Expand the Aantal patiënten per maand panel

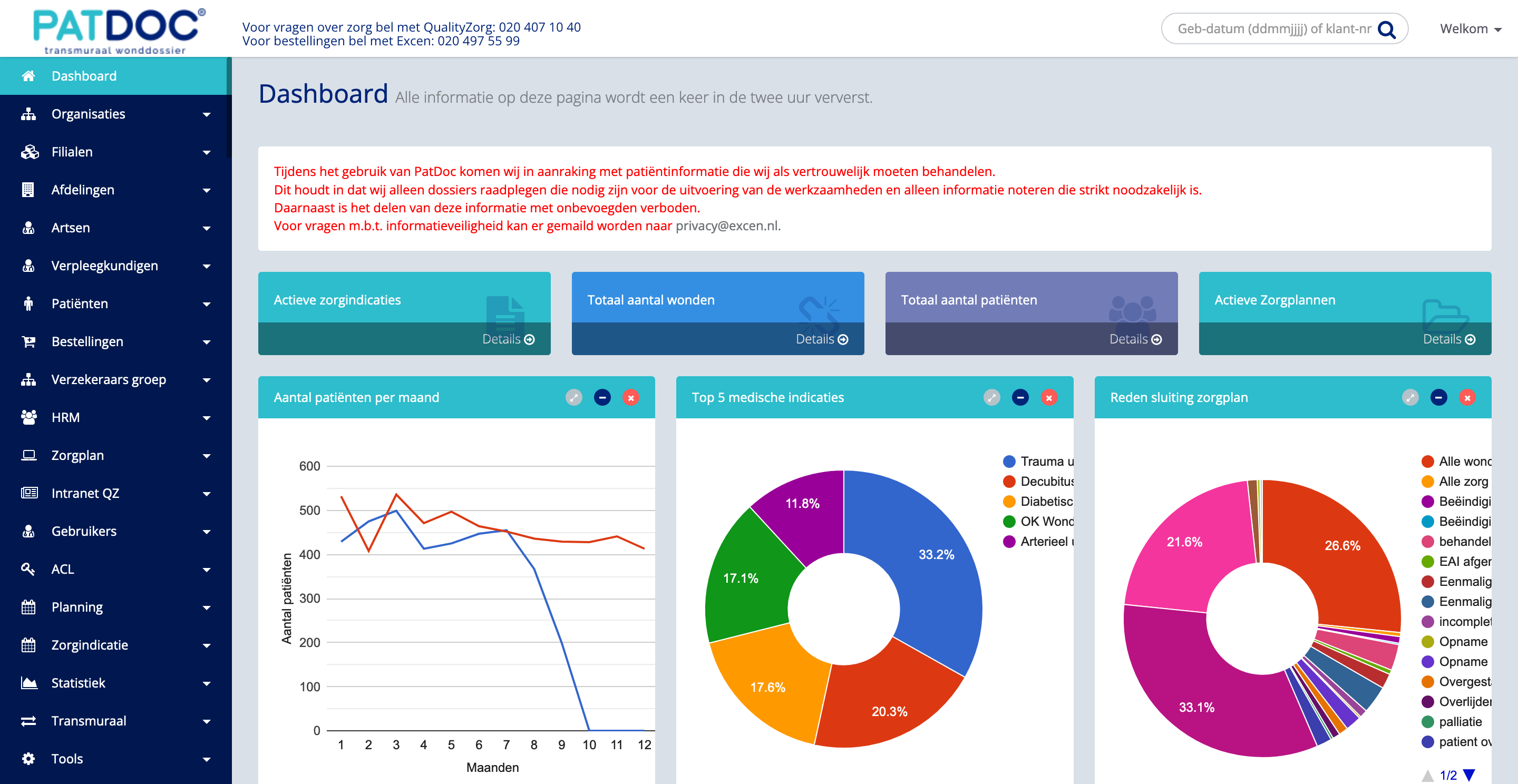(573, 398)
